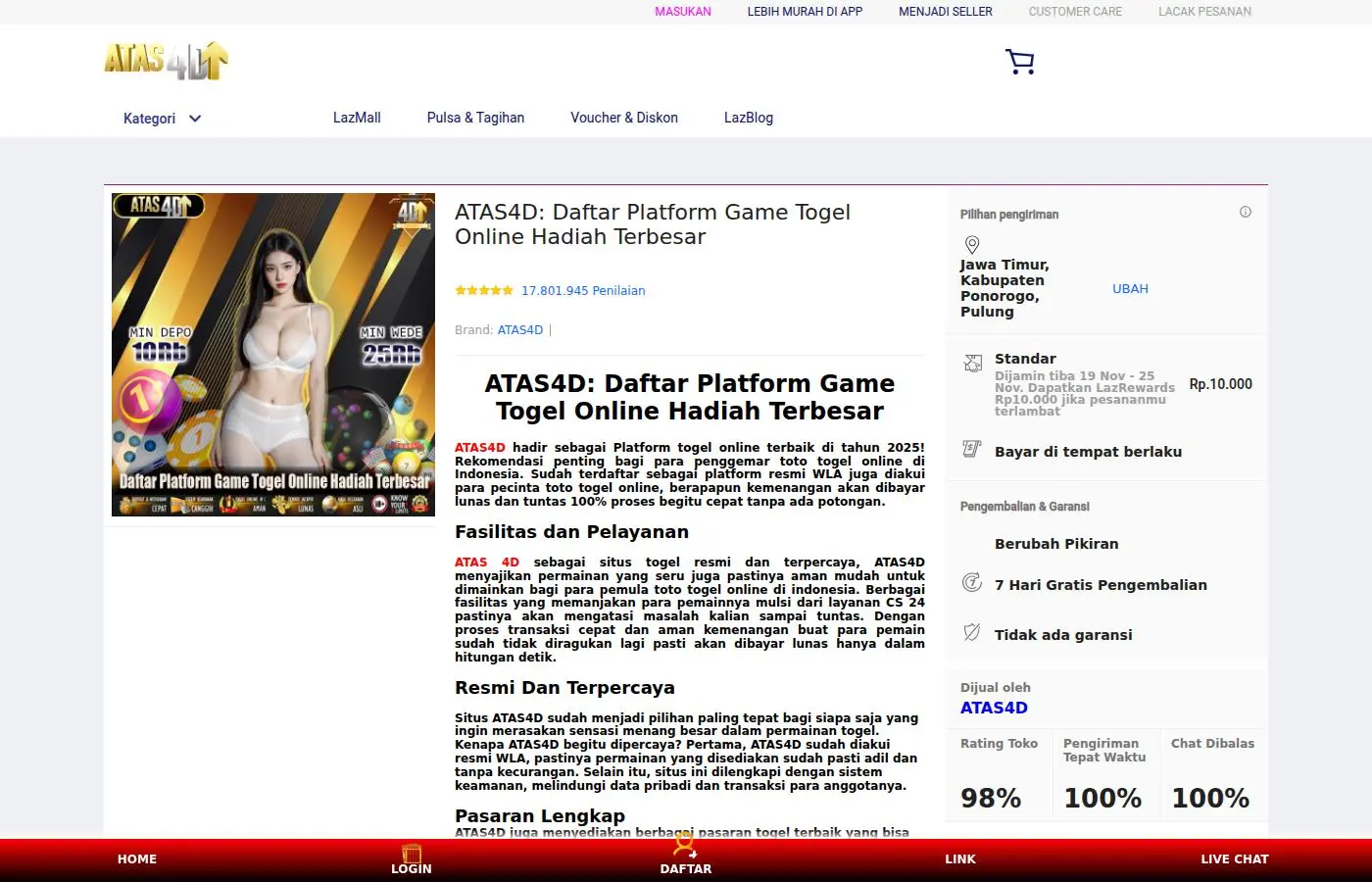Click the ATAS4D seller name link
The image size is (1372, 882).
(x=994, y=708)
